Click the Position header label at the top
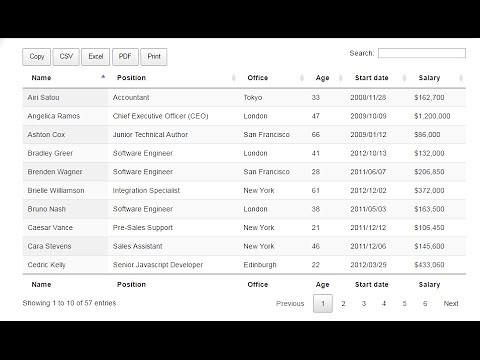Viewport: 480px width, 360px height. click(131, 78)
